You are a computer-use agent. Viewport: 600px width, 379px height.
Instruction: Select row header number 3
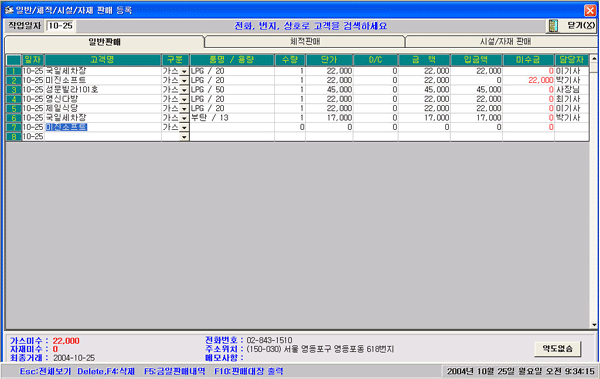pyautogui.click(x=14, y=90)
